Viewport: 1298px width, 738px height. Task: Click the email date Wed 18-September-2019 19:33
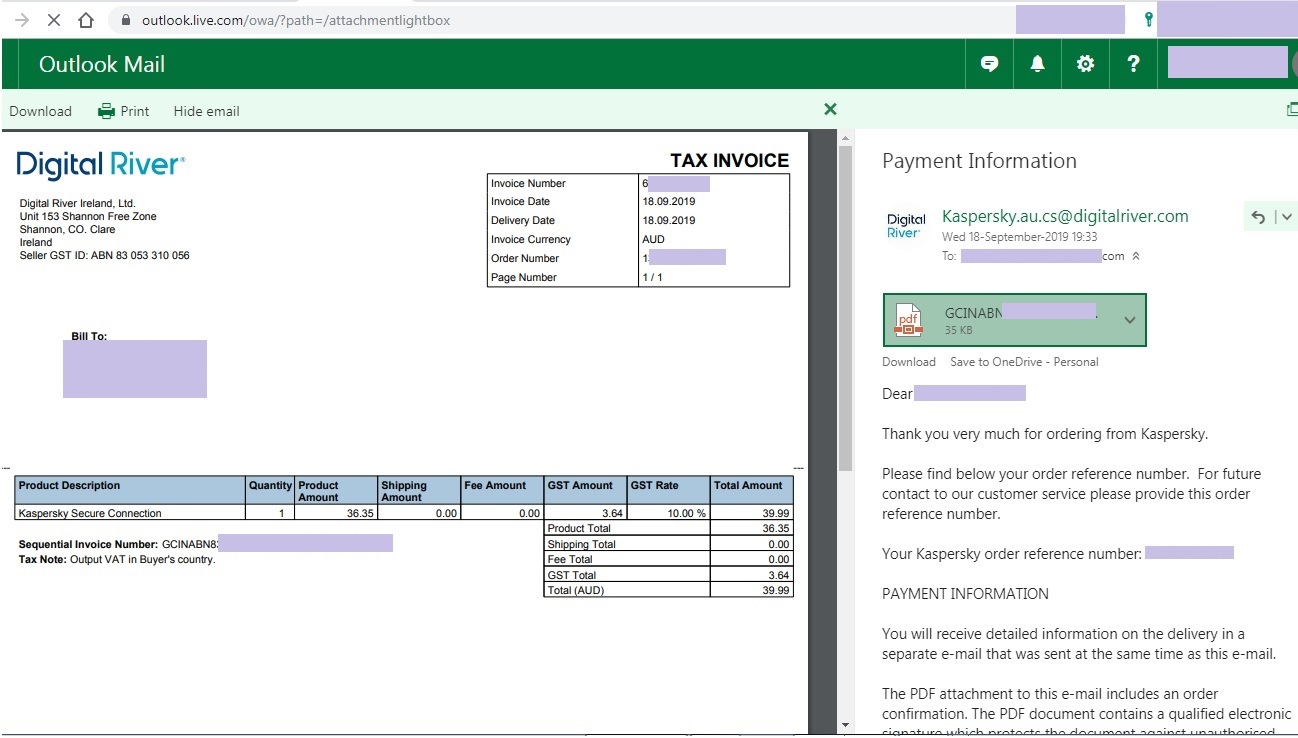1020,237
